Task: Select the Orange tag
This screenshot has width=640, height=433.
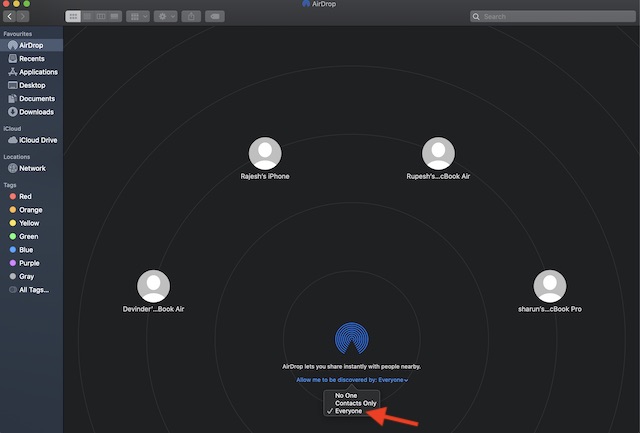Action: [31, 210]
